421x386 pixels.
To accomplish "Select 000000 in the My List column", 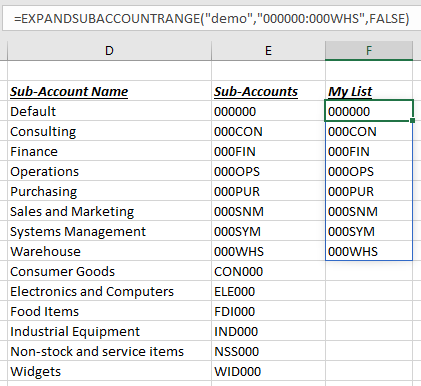I will coord(369,111).
